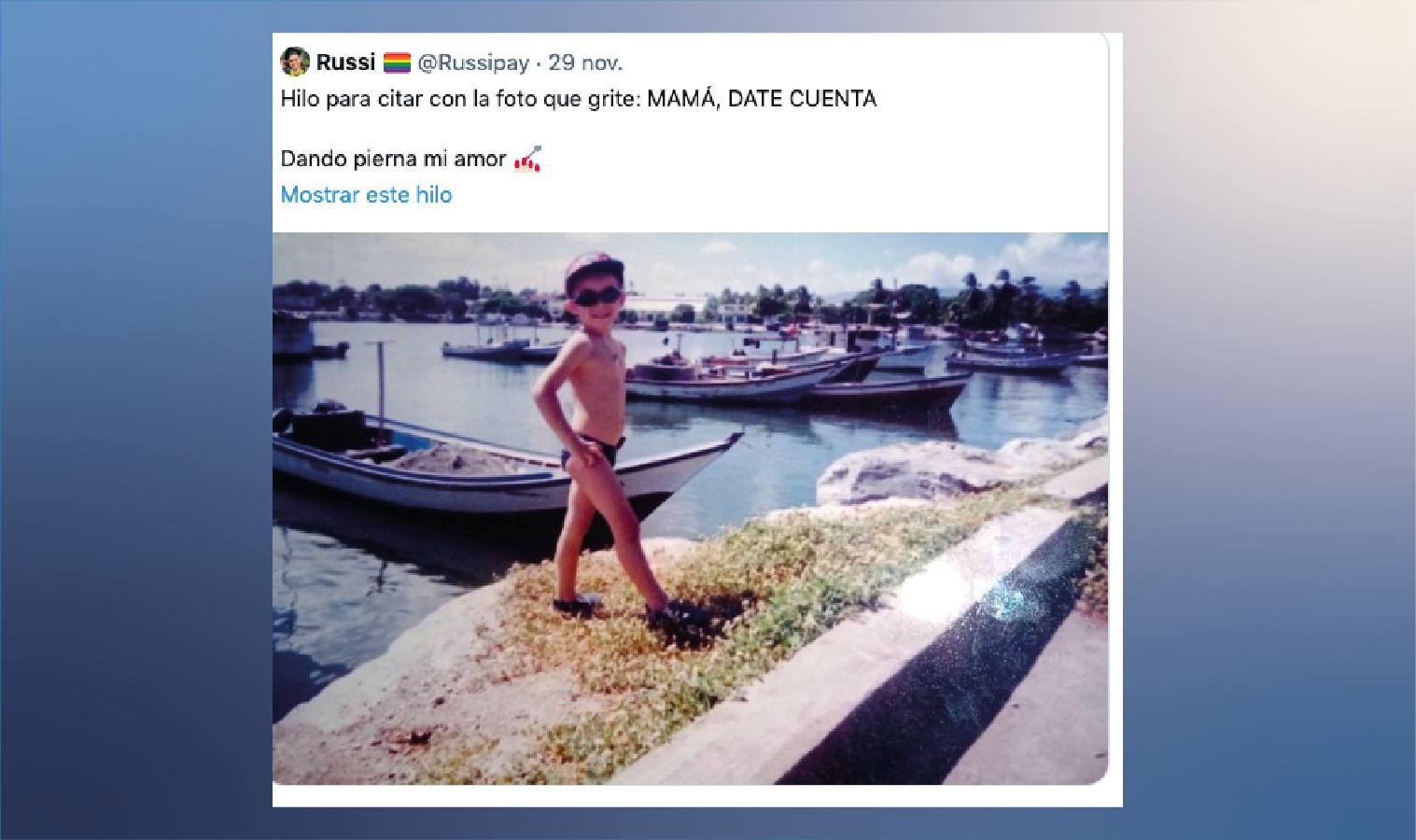Open the Russi display name
The width and height of the screenshot is (1416, 840).
pyautogui.click(x=345, y=63)
